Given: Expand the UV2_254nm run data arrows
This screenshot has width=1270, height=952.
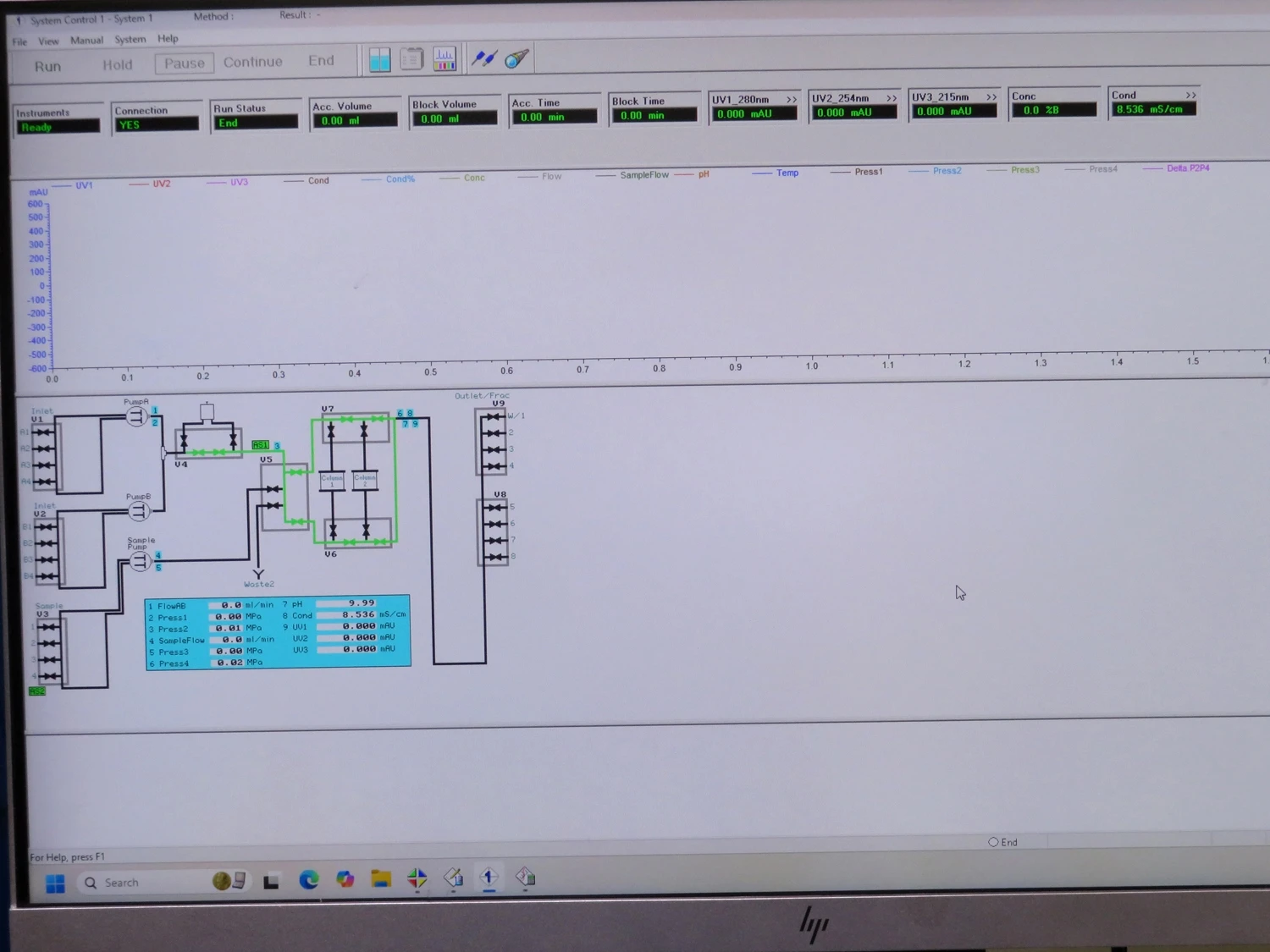Looking at the screenshot, I should click(891, 98).
